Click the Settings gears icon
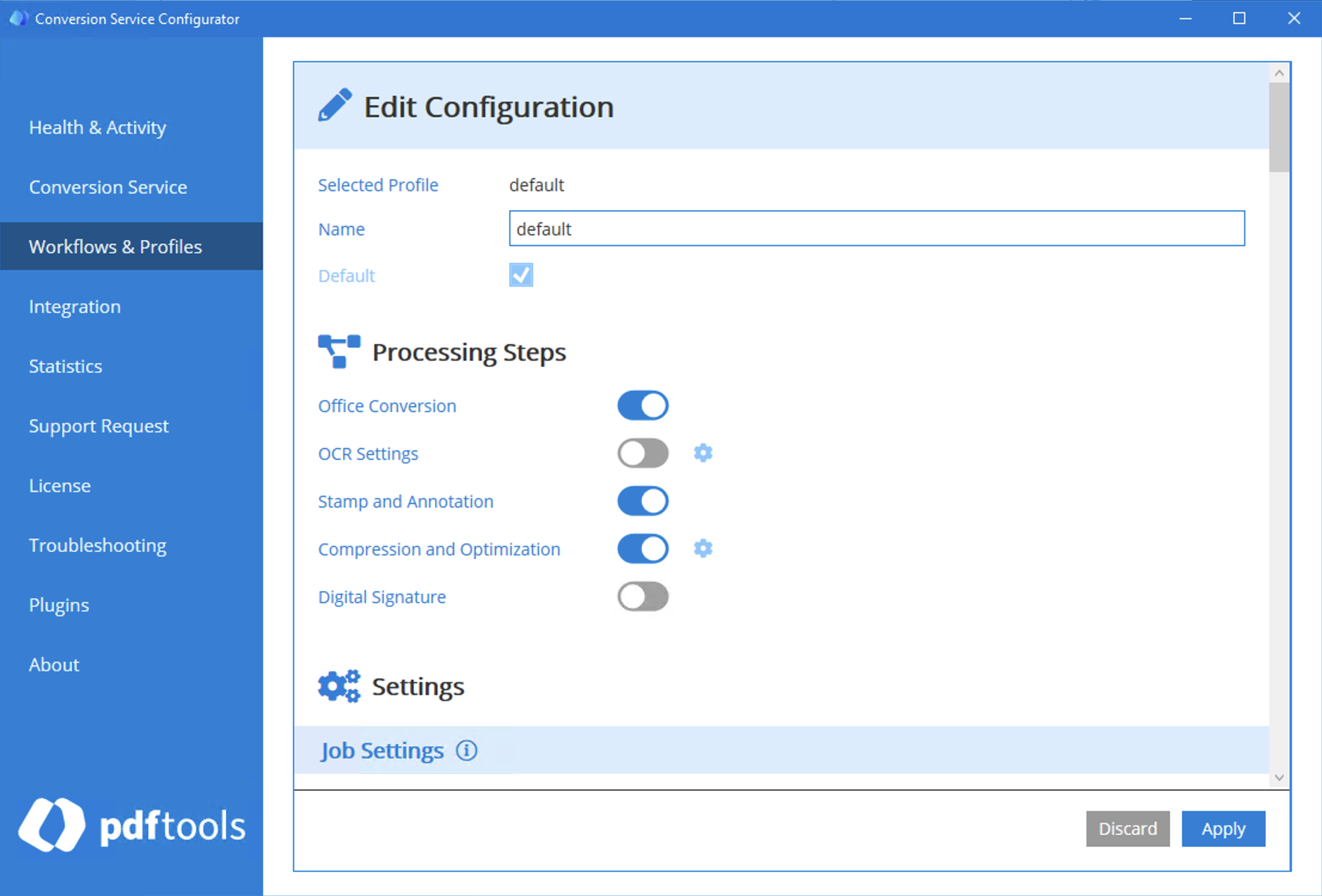 338,686
